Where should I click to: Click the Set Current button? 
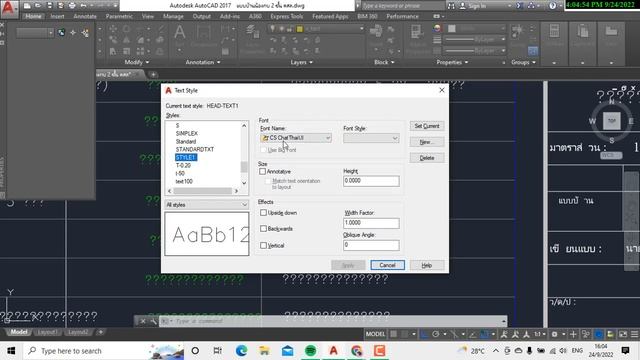pyautogui.click(x=427, y=126)
